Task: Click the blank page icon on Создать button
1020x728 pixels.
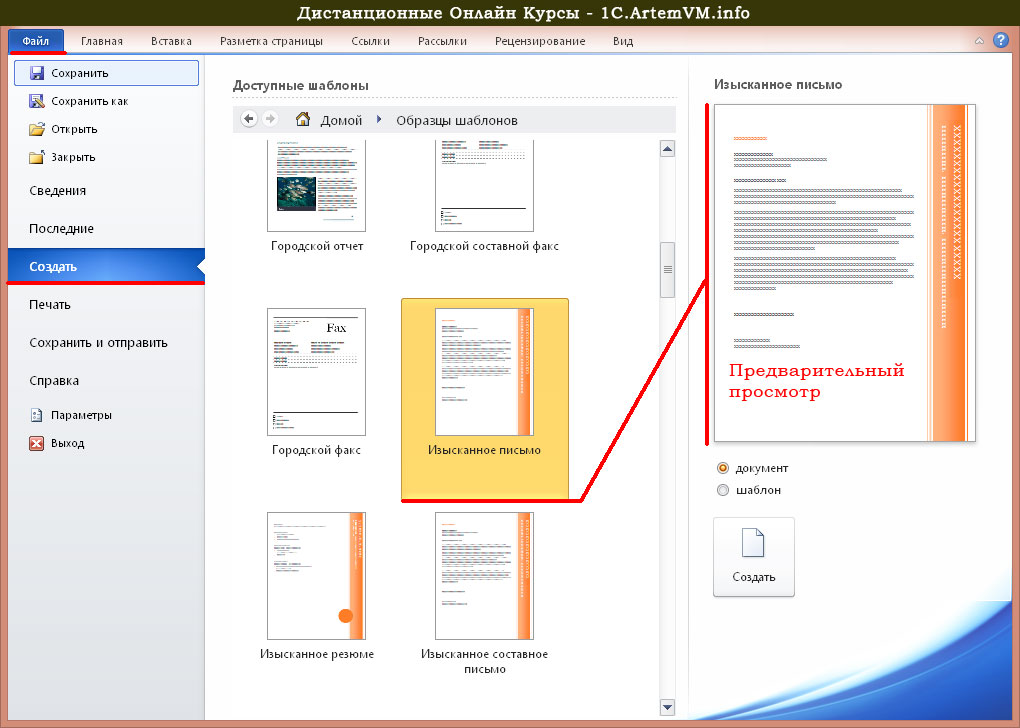Action: pos(753,543)
